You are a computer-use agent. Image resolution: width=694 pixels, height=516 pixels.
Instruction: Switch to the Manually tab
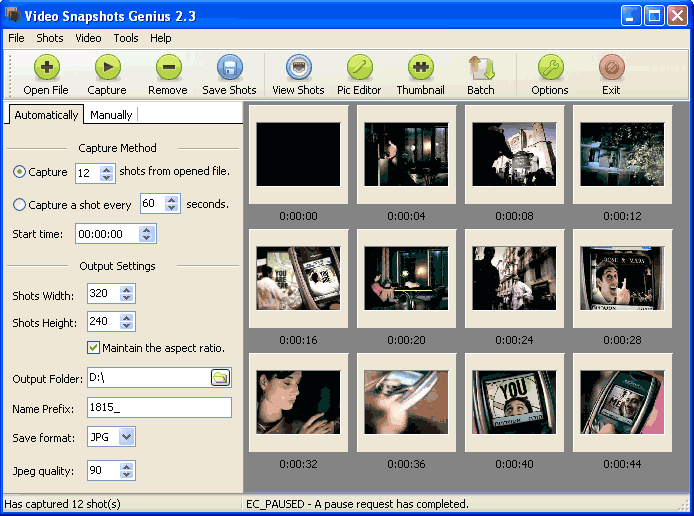(111, 115)
